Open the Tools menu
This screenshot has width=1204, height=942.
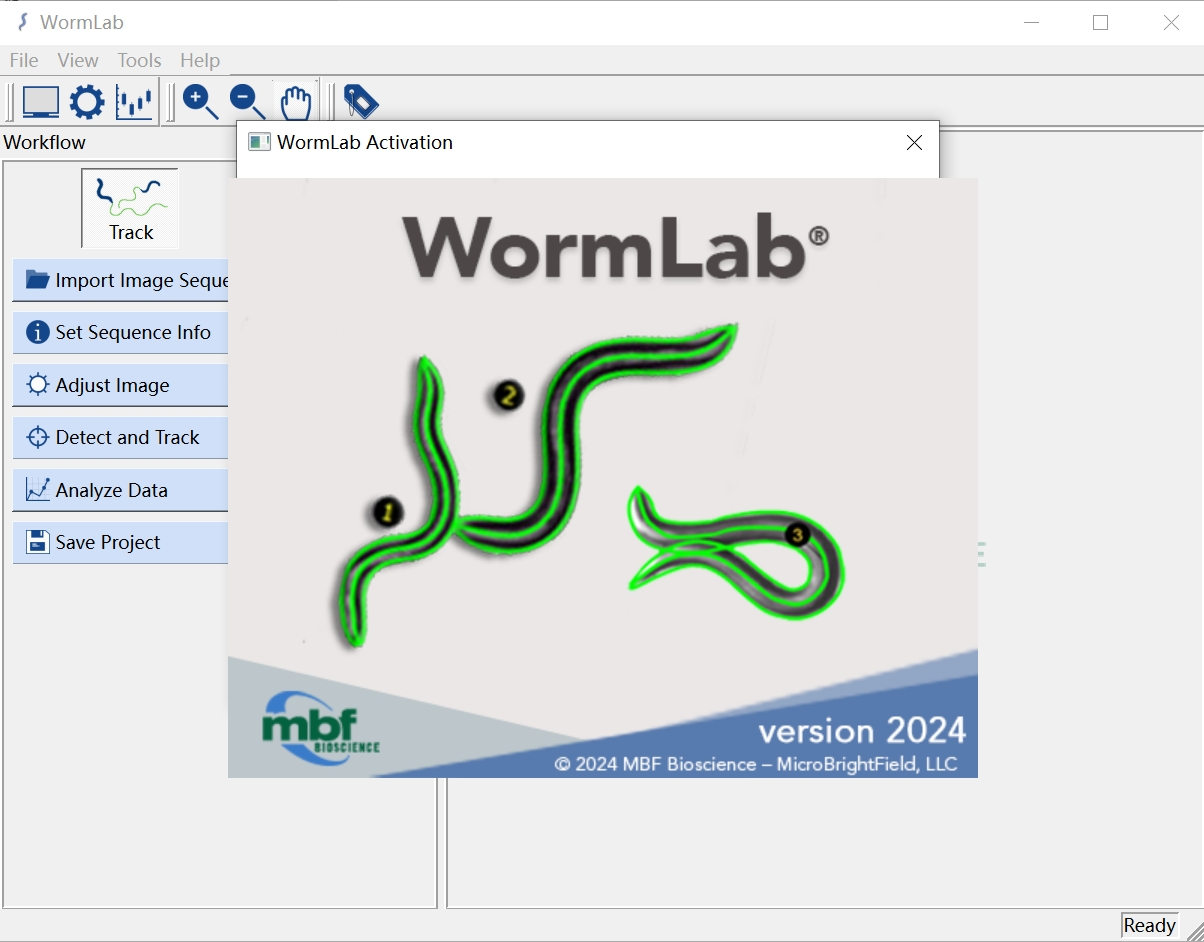coord(139,60)
